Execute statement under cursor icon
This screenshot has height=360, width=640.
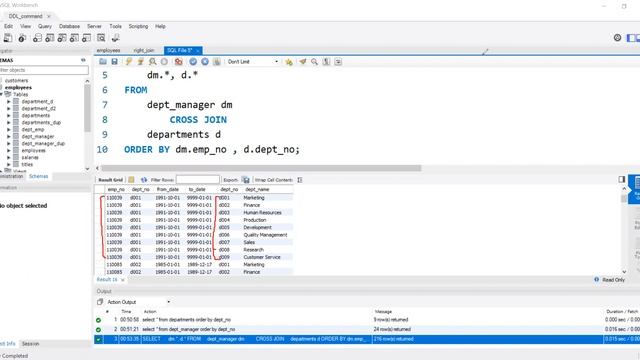pos(140,62)
